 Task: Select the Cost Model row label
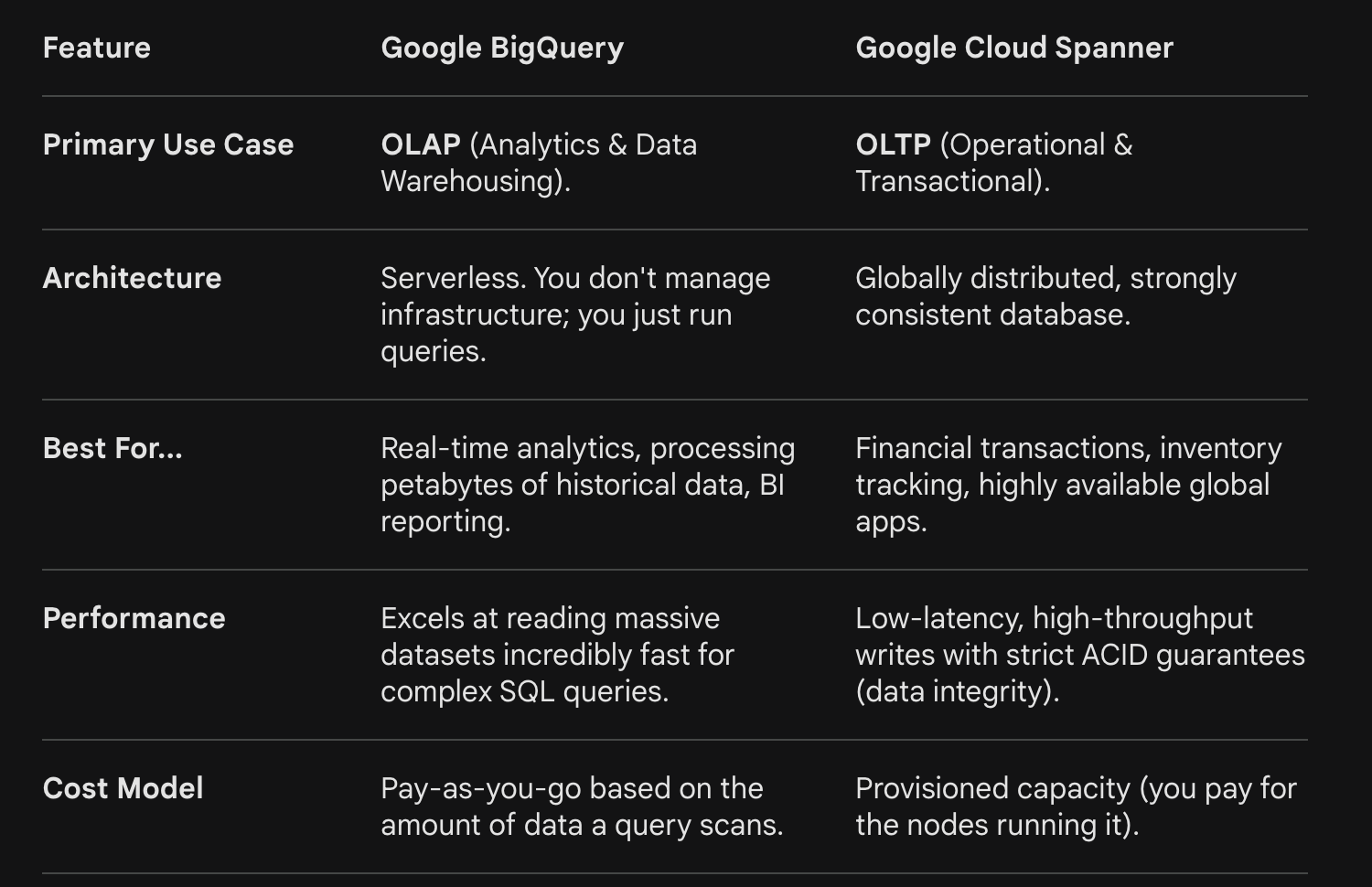click(123, 788)
